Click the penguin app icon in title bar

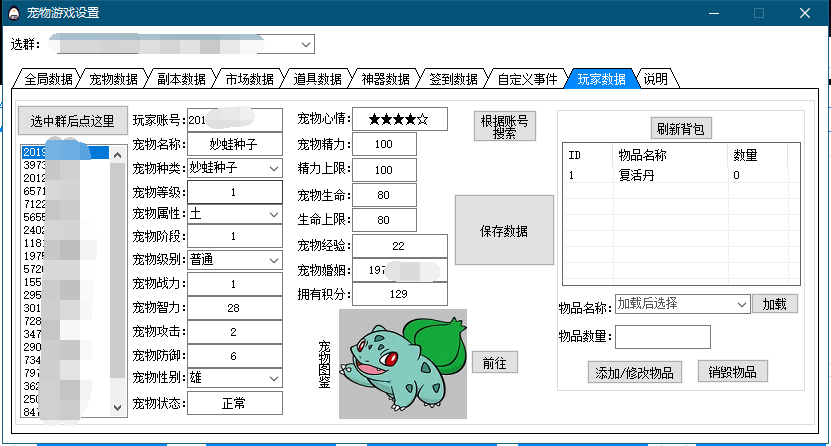[x=14, y=13]
